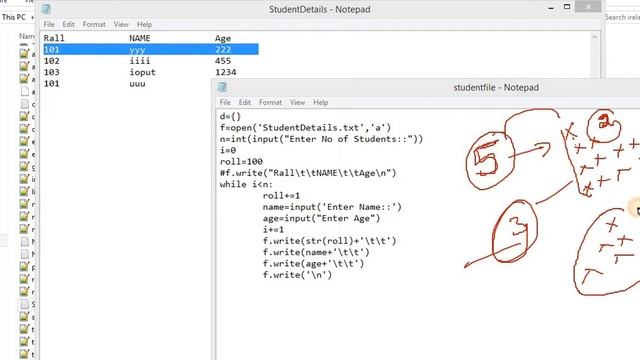Click the f.write(age+'\t\t') line

(313, 264)
